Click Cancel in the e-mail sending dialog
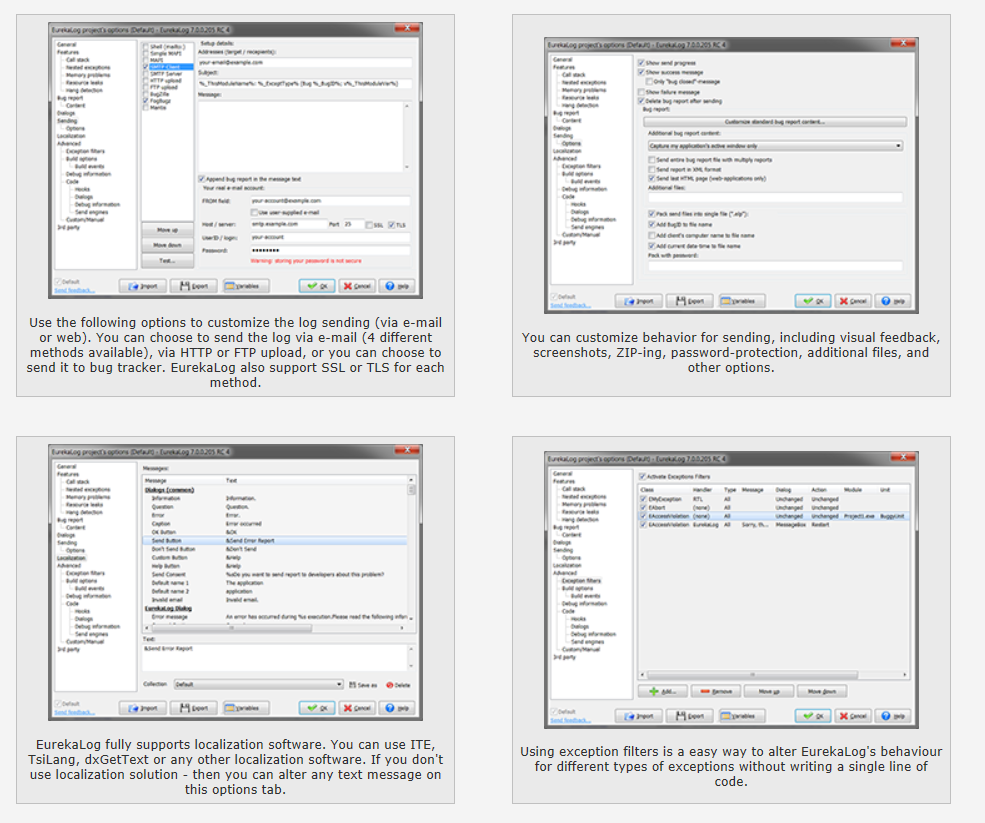The image size is (985, 823). click(x=357, y=286)
